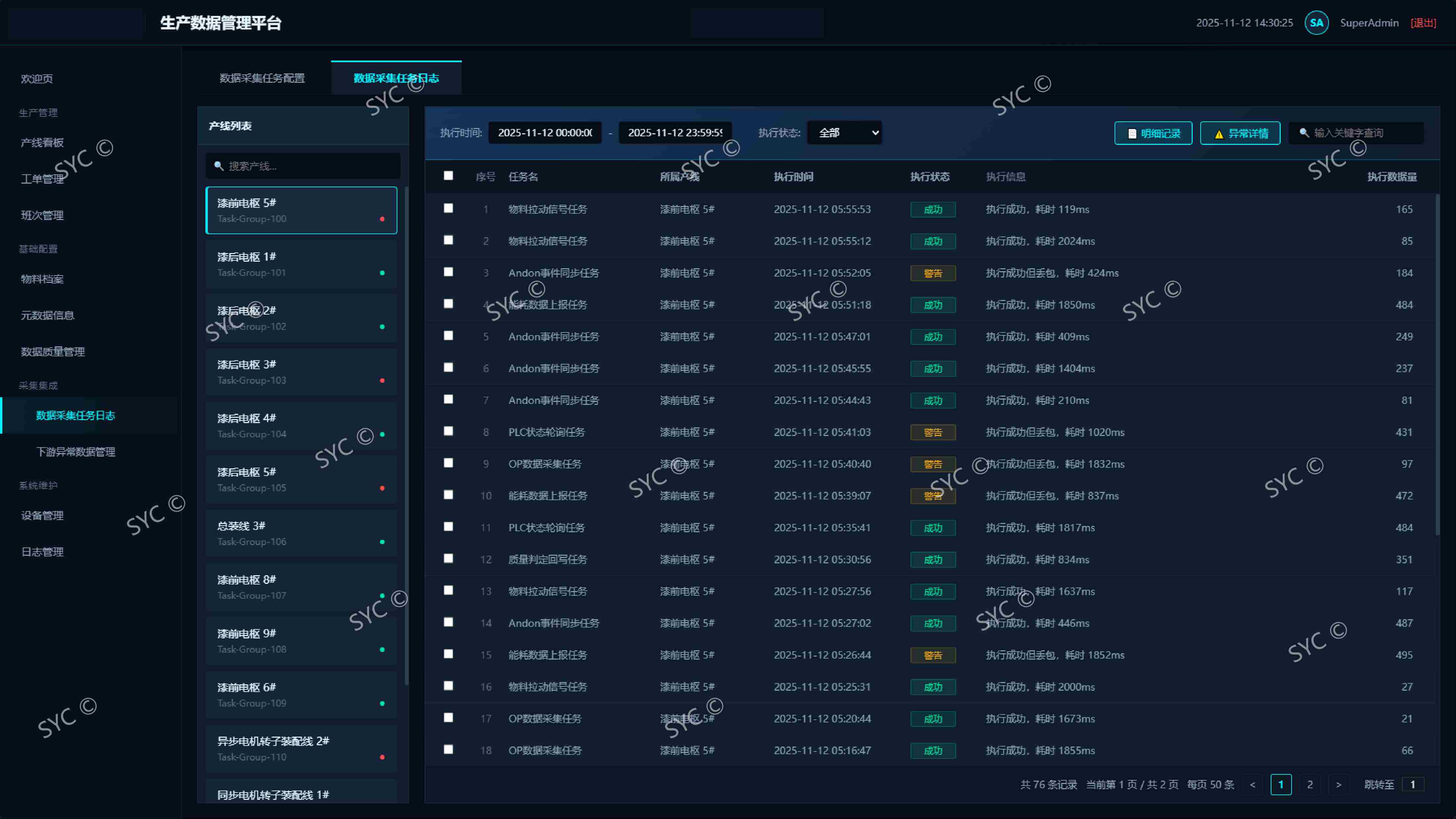Switch to 数据采集任务配置 tab
Screen dimensions: 1456x819
(x=262, y=78)
